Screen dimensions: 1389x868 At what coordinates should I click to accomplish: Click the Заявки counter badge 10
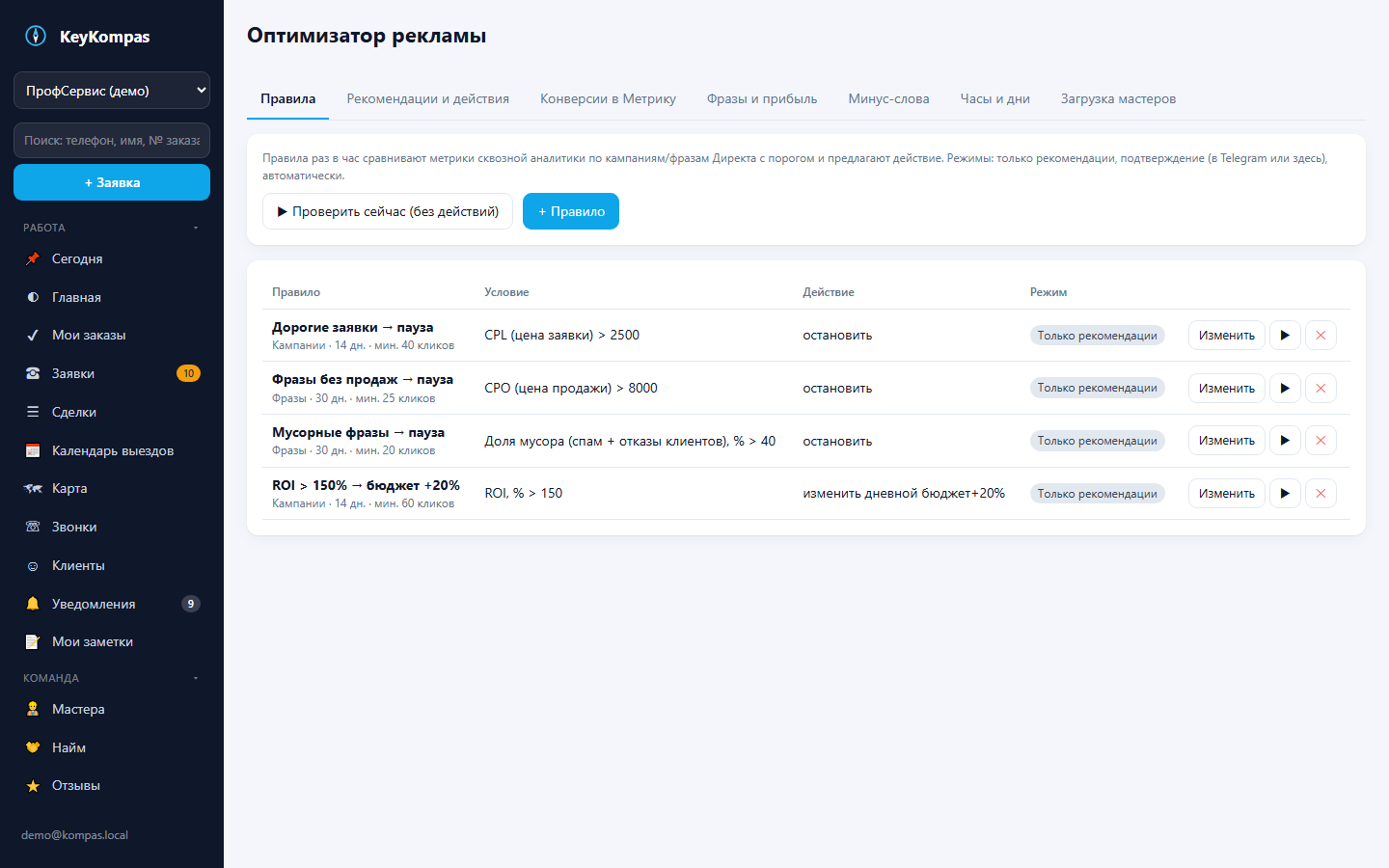(x=188, y=373)
